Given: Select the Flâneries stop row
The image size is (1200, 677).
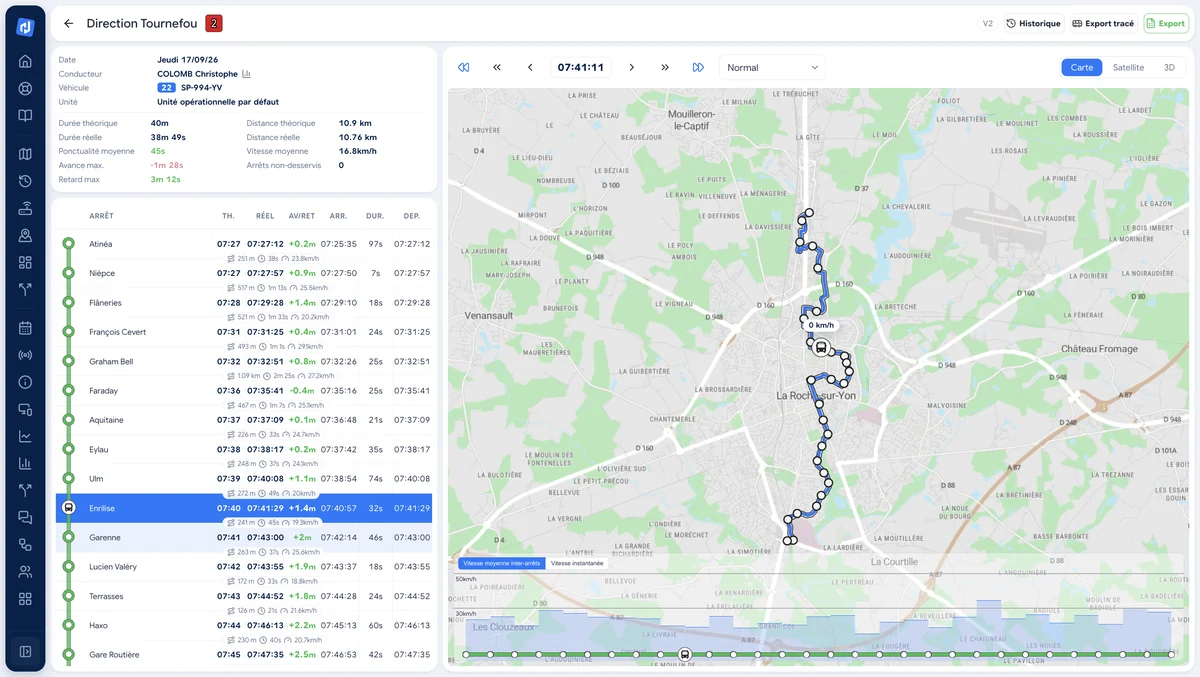Looking at the screenshot, I should [x=244, y=302].
